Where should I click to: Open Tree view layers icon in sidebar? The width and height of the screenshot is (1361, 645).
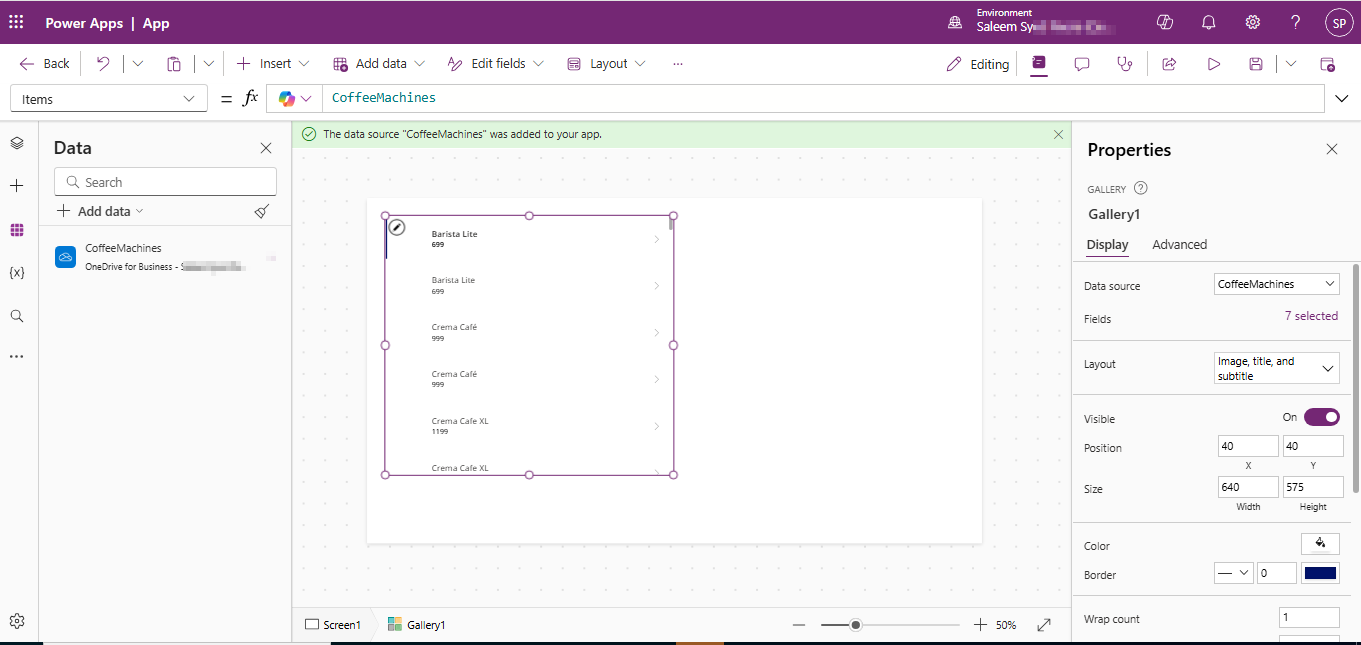(x=17, y=143)
